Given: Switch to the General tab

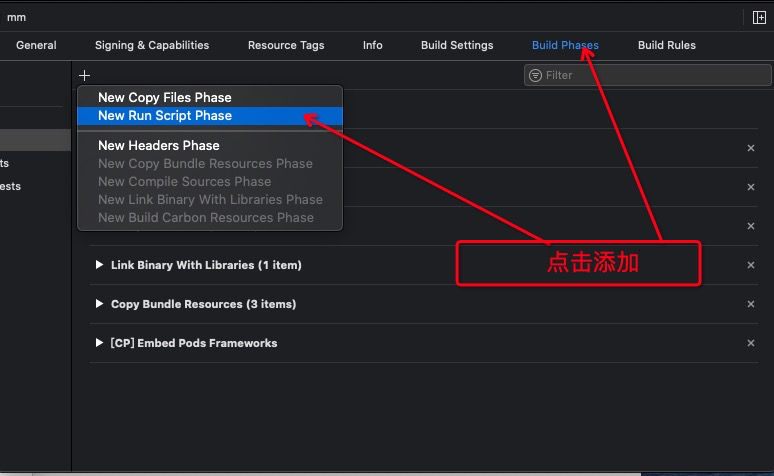Looking at the screenshot, I should pyautogui.click(x=36, y=45).
